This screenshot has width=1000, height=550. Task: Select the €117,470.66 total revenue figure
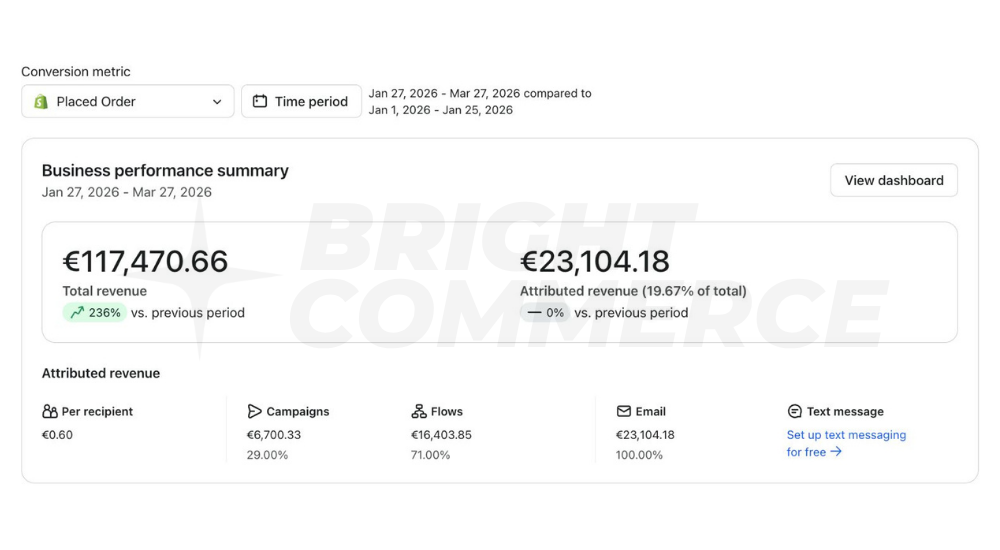[145, 262]
